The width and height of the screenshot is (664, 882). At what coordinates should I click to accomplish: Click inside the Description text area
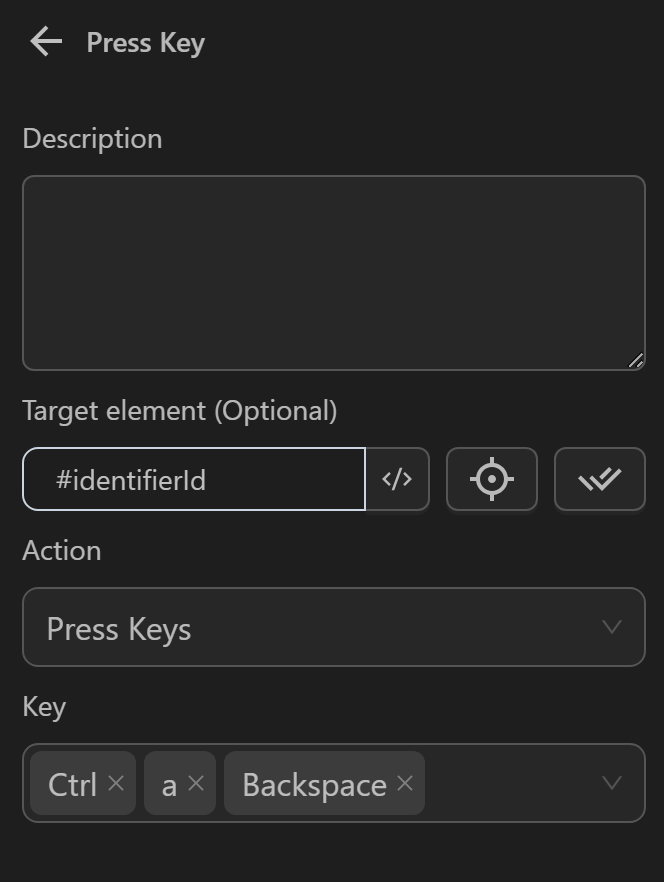pos(333,272)
